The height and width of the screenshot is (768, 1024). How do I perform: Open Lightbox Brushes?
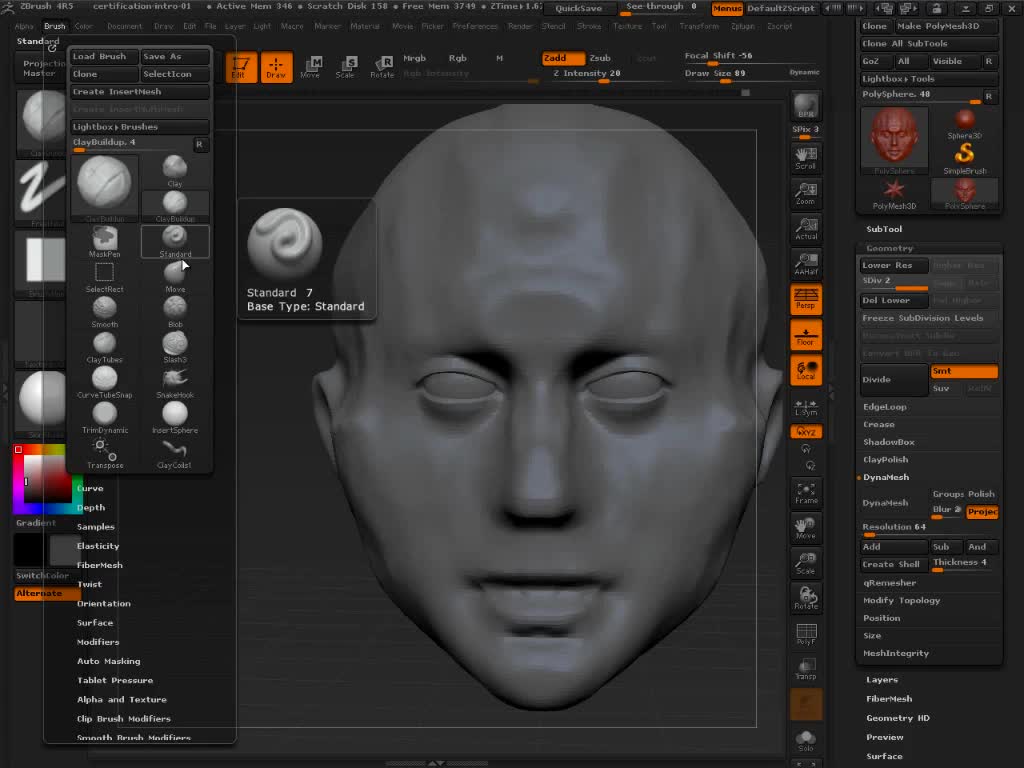tap(140, 127)
